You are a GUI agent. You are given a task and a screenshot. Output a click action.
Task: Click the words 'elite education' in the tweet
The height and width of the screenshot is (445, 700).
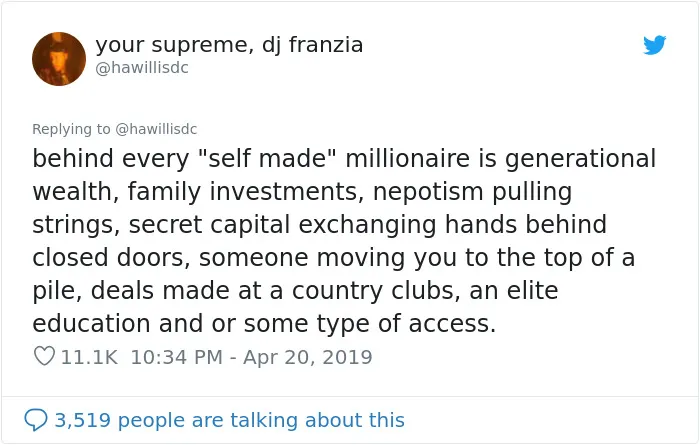pos(533,291)
